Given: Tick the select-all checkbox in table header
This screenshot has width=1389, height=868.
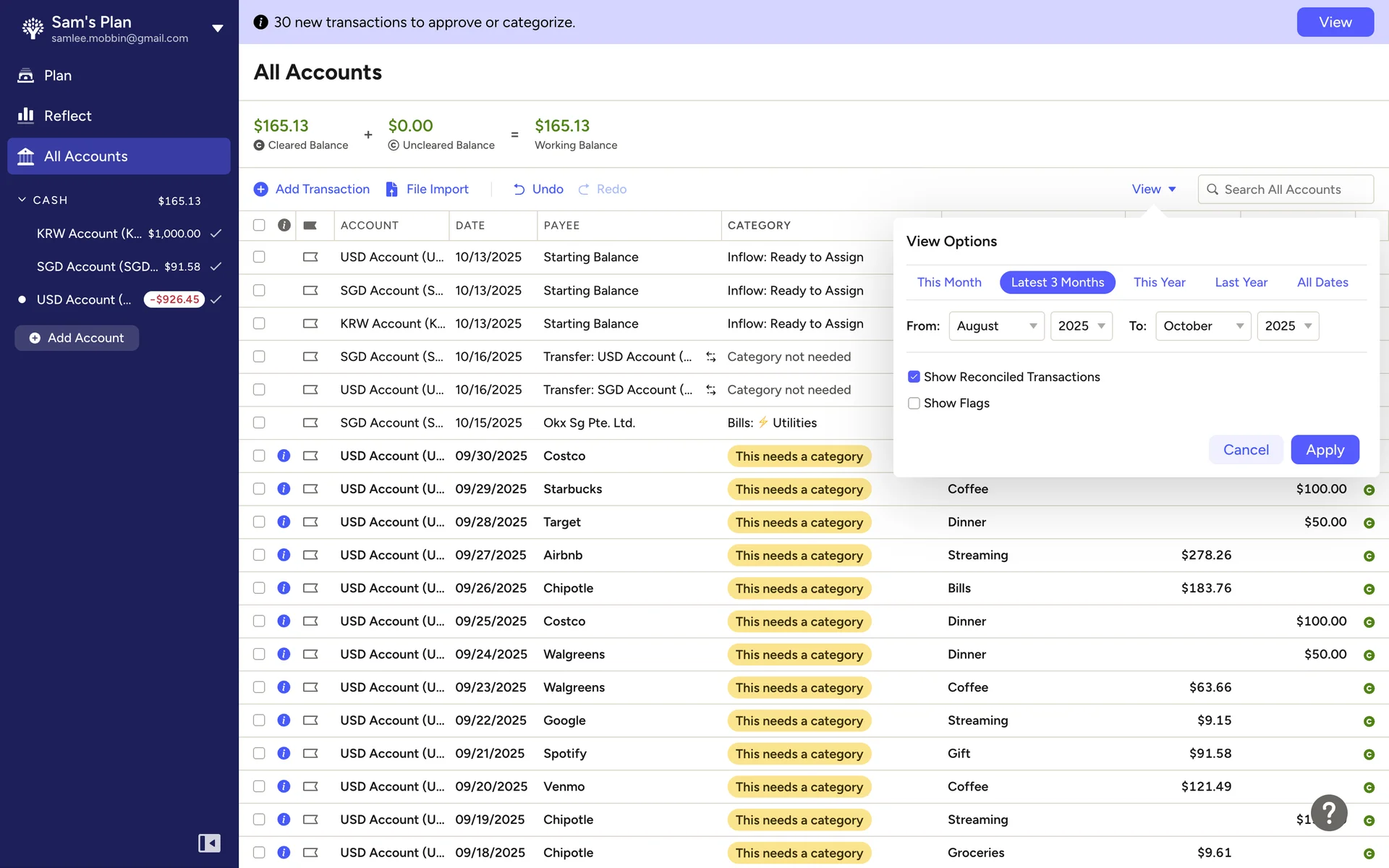Looking at the screenshot, I should [259, 226].
